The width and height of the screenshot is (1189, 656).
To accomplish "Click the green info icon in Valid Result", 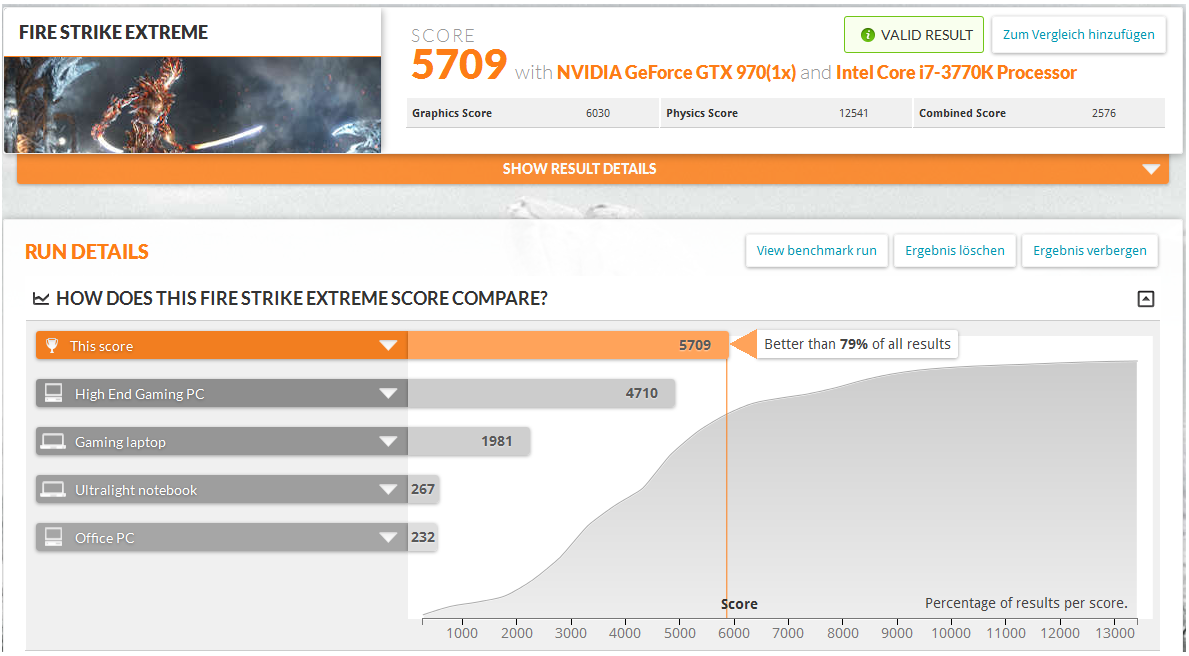I will click(x=867, y=35).
